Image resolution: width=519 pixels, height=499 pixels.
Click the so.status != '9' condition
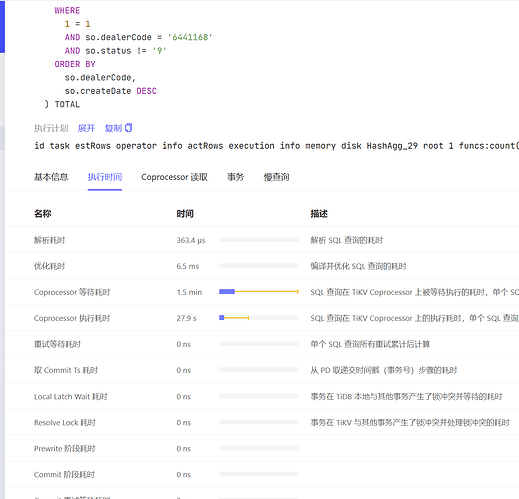(126, 51)
